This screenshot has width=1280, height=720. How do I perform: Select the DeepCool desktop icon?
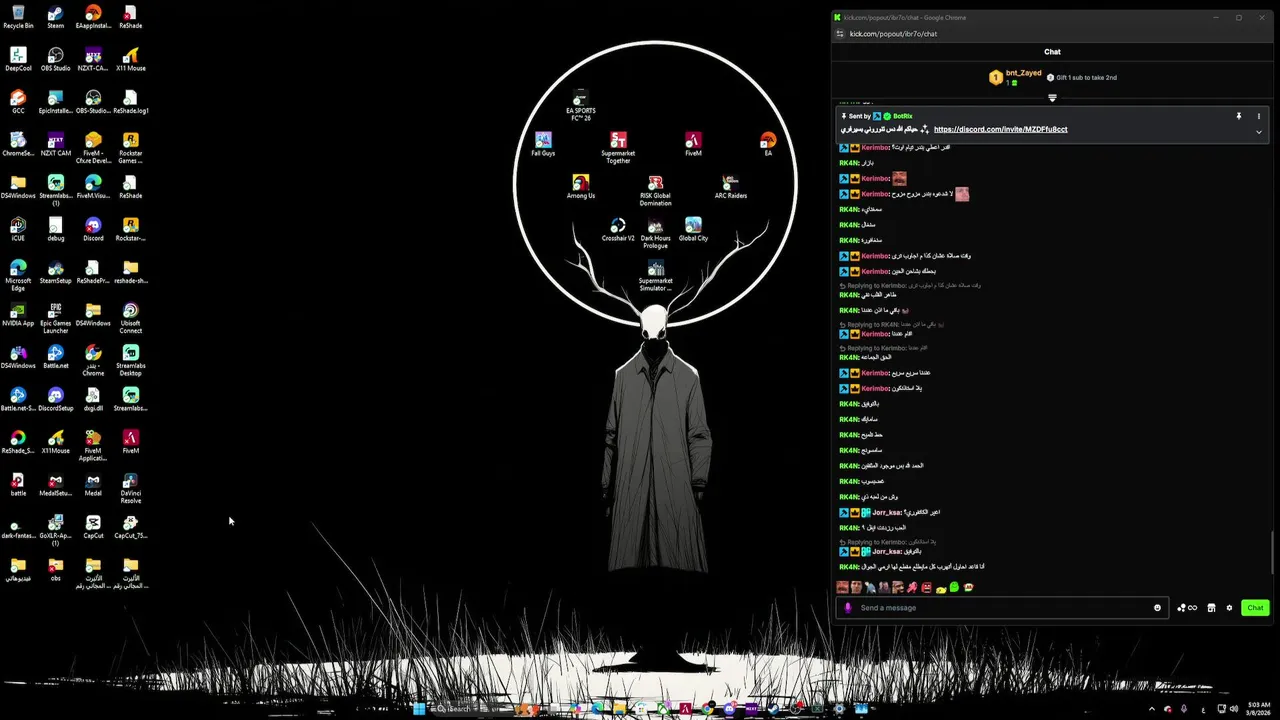pyautogui.click(x=18, y=59)
